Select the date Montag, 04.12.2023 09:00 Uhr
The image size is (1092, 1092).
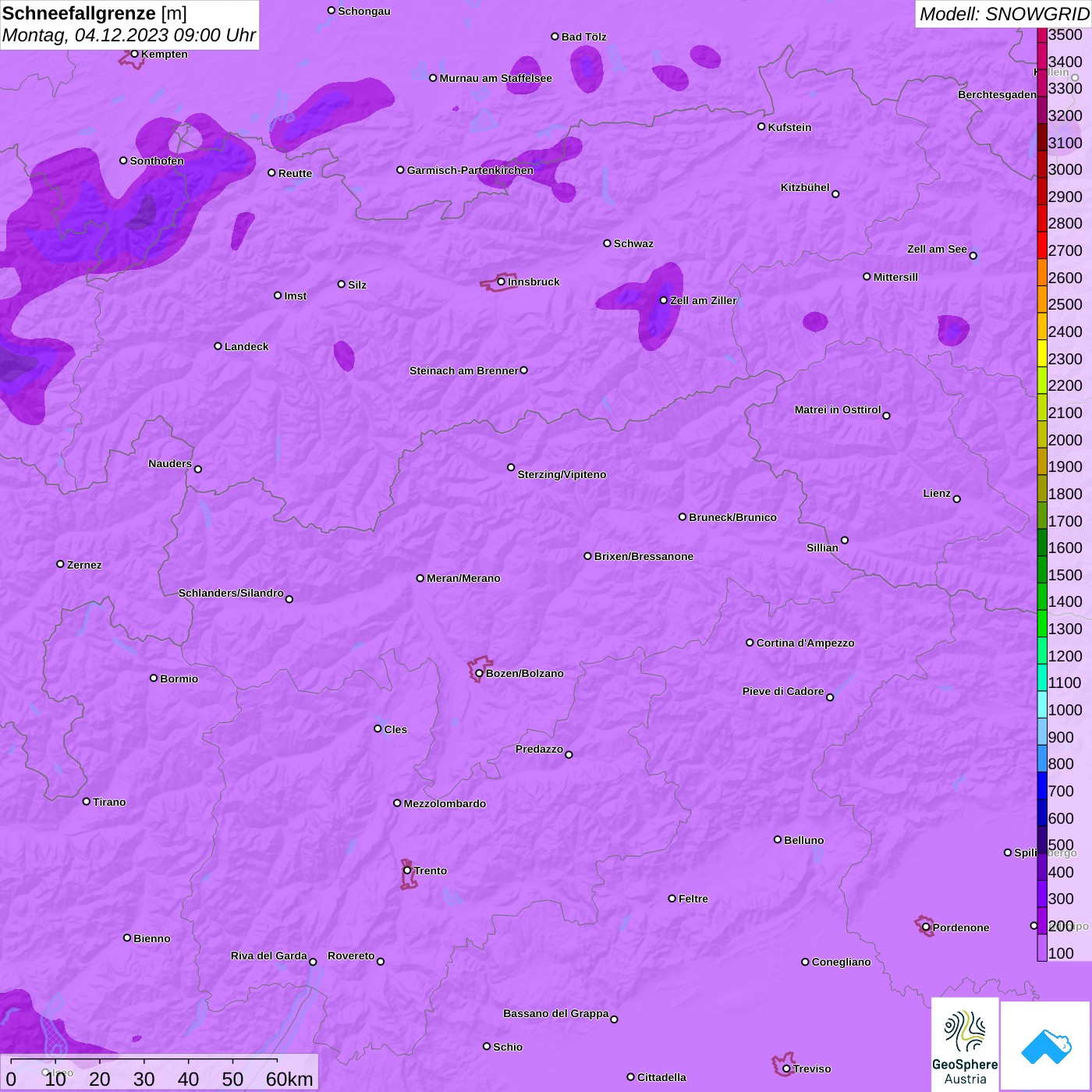click(129, 36)
